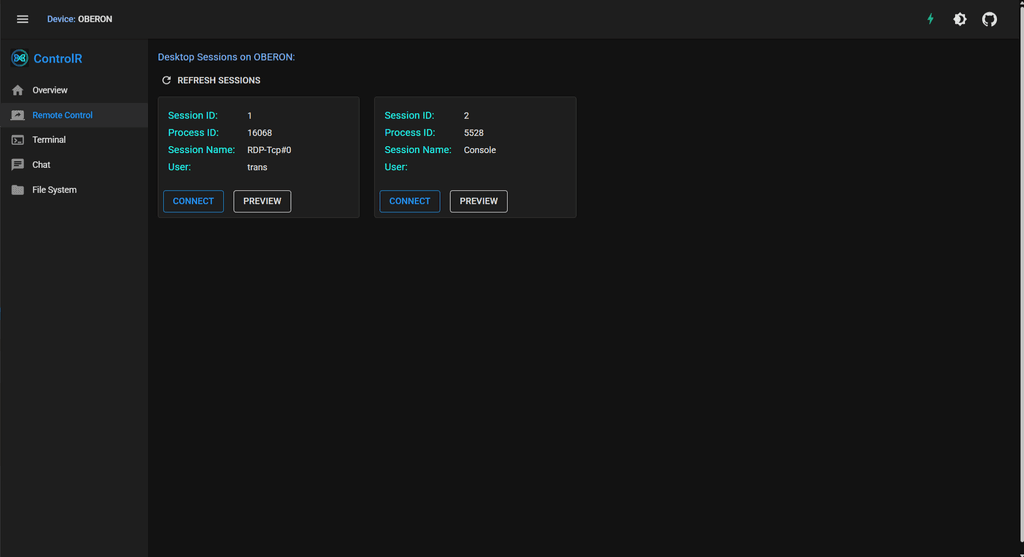Click the ControlR logo icon
Image resolution: width=1024 pixels, height=557 pixels.
pyautogui.click(x=19, y=58)
